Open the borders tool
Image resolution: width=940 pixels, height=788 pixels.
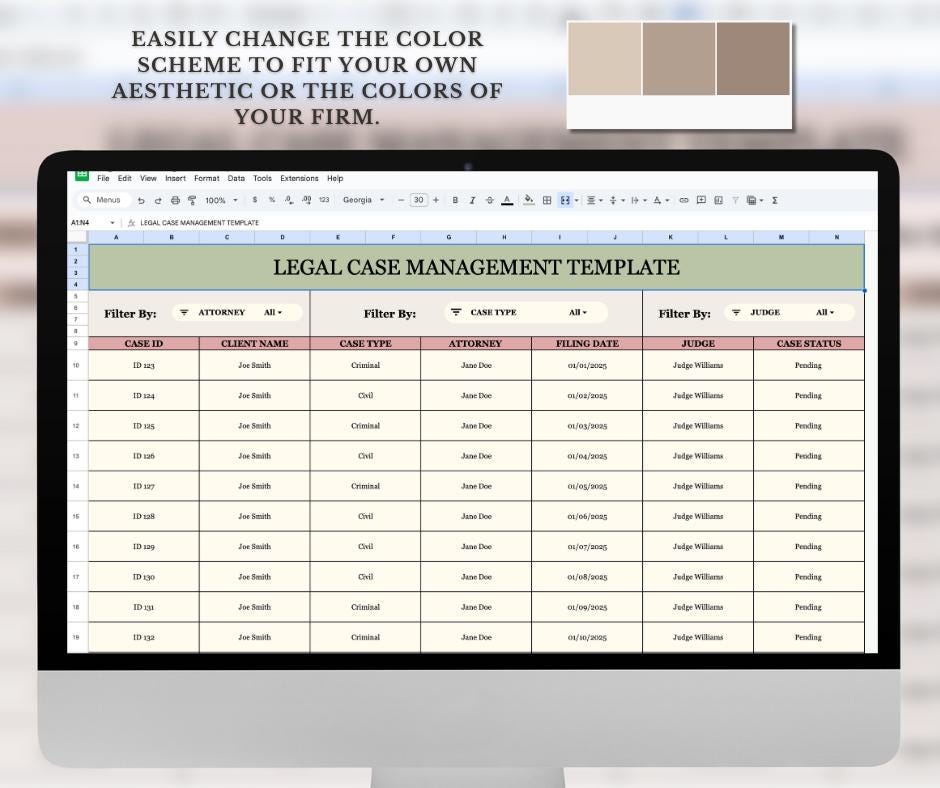(547, 200)
